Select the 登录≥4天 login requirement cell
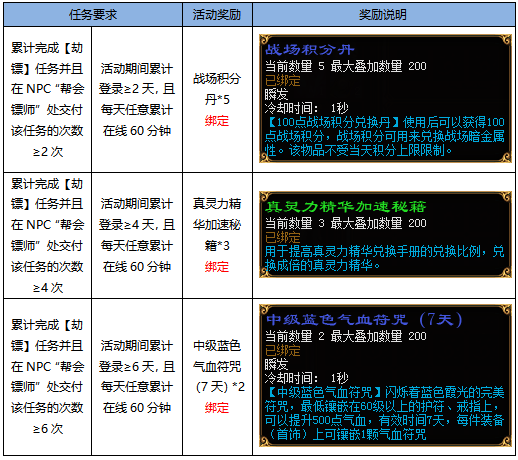The height and width of the screenshot is (460, 518). [137, 235]
